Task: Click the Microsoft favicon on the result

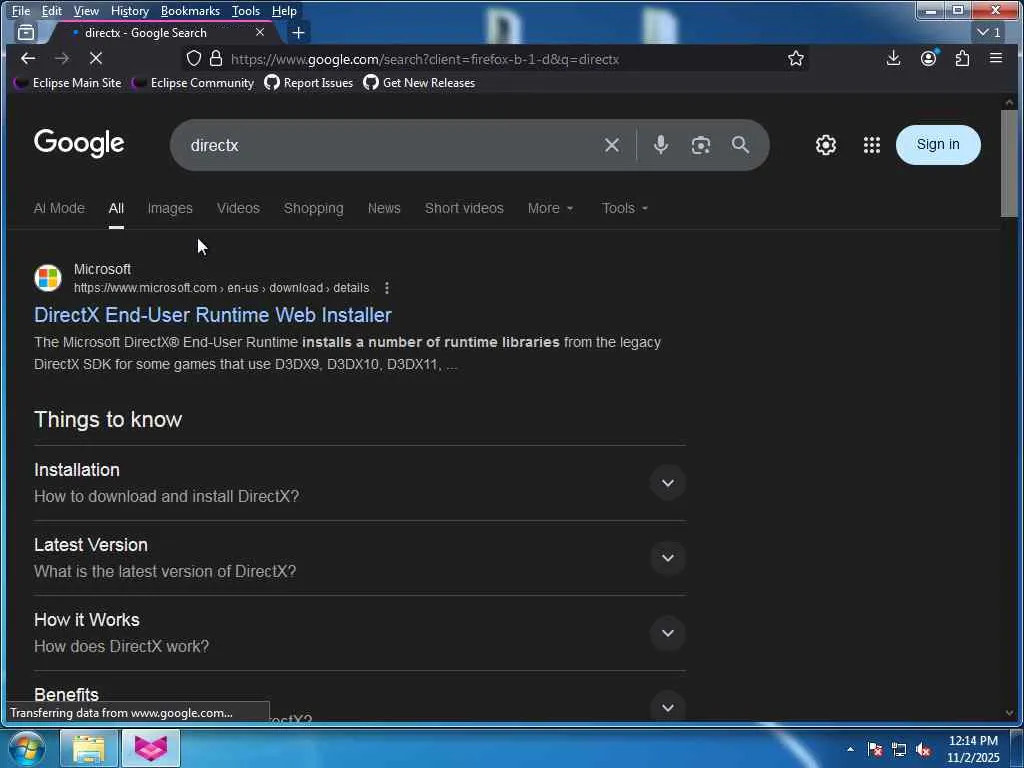Action: [48, 278]
